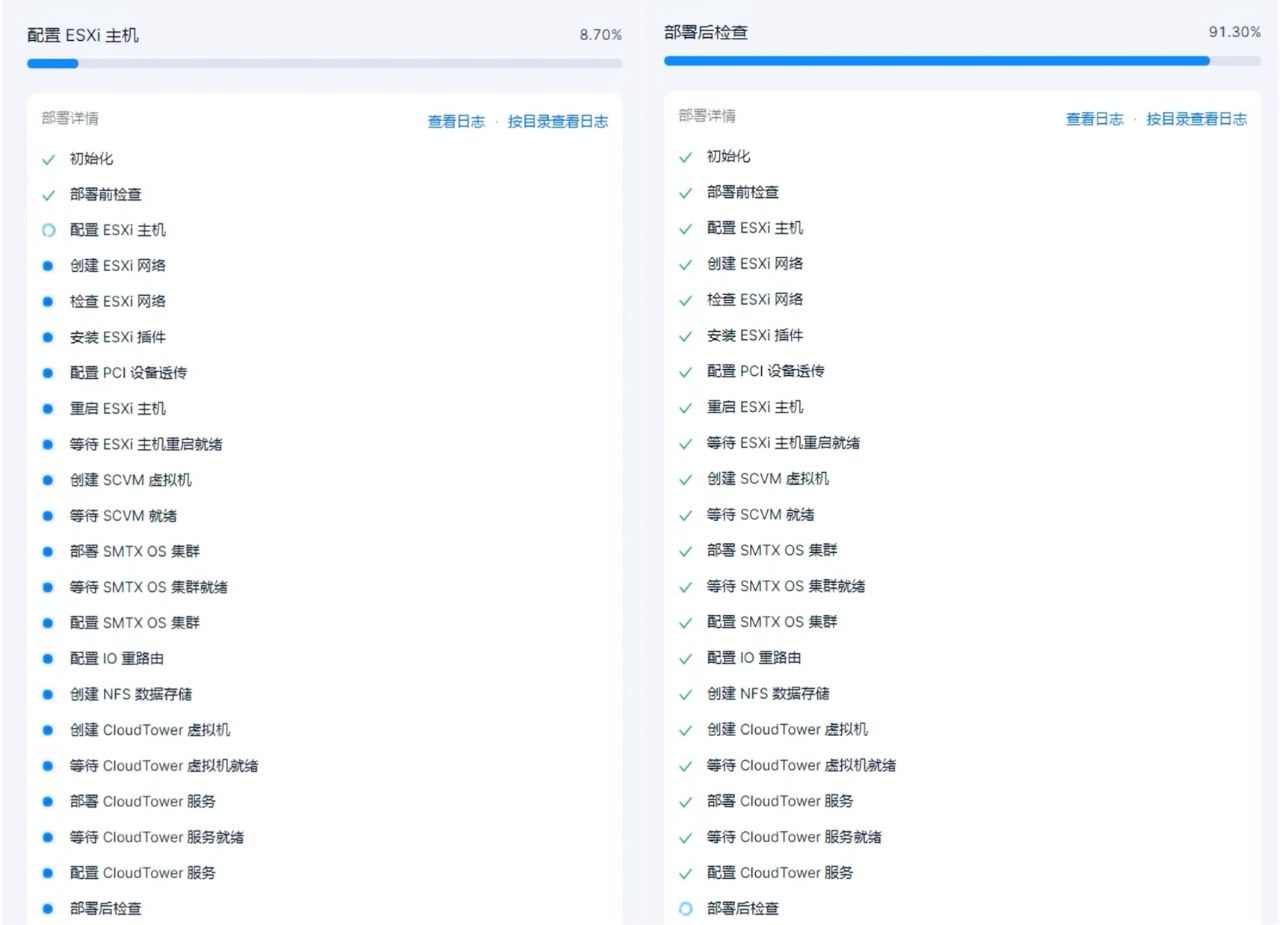Click the blue dot beside 配置 PCI 设备透传
The image size is (1280, 925).
[x=48, y=373]
